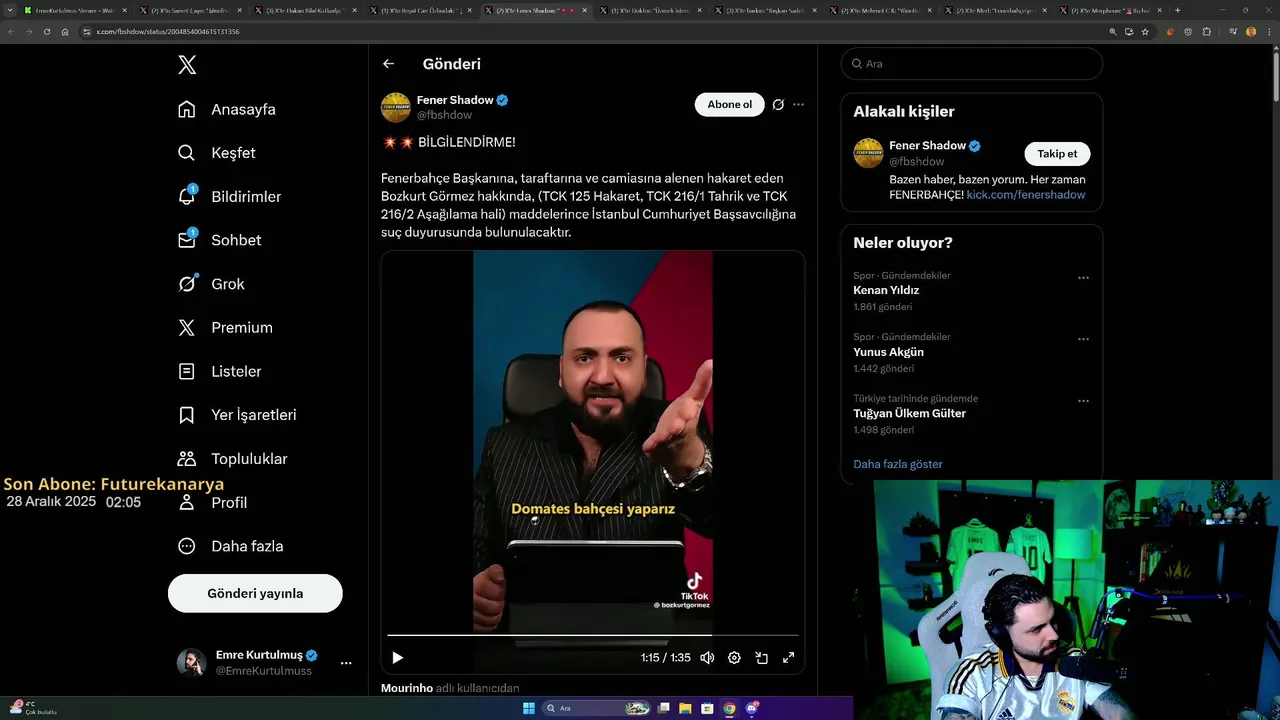Screen dimensions: 1280x720
Task: Open Chrome from the taskbar
Action: pos(729,708)
